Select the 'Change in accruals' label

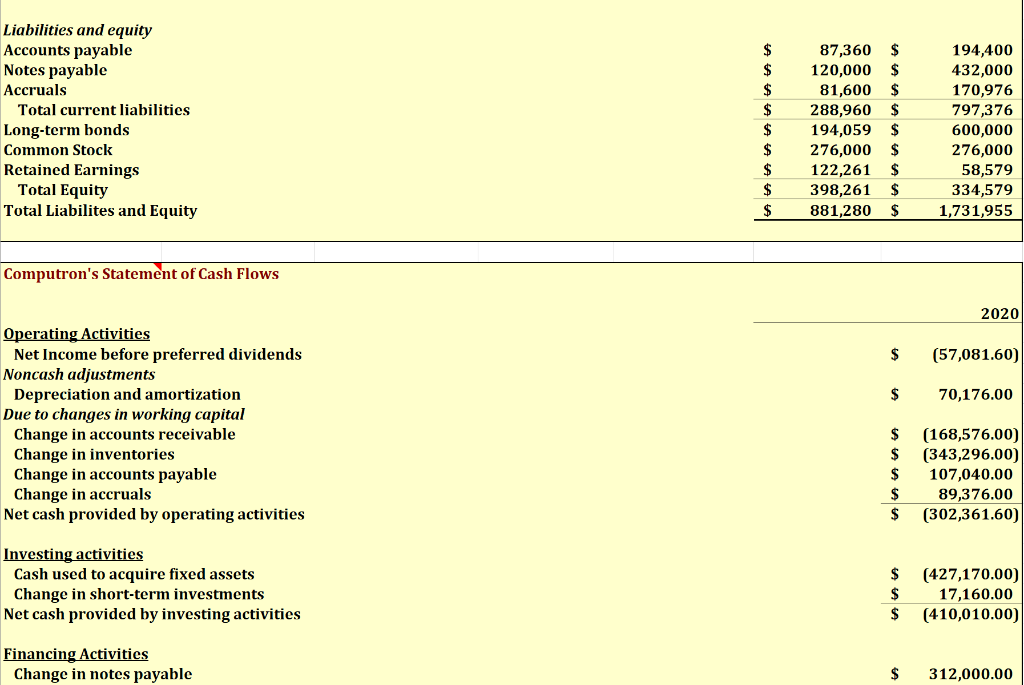82,494
